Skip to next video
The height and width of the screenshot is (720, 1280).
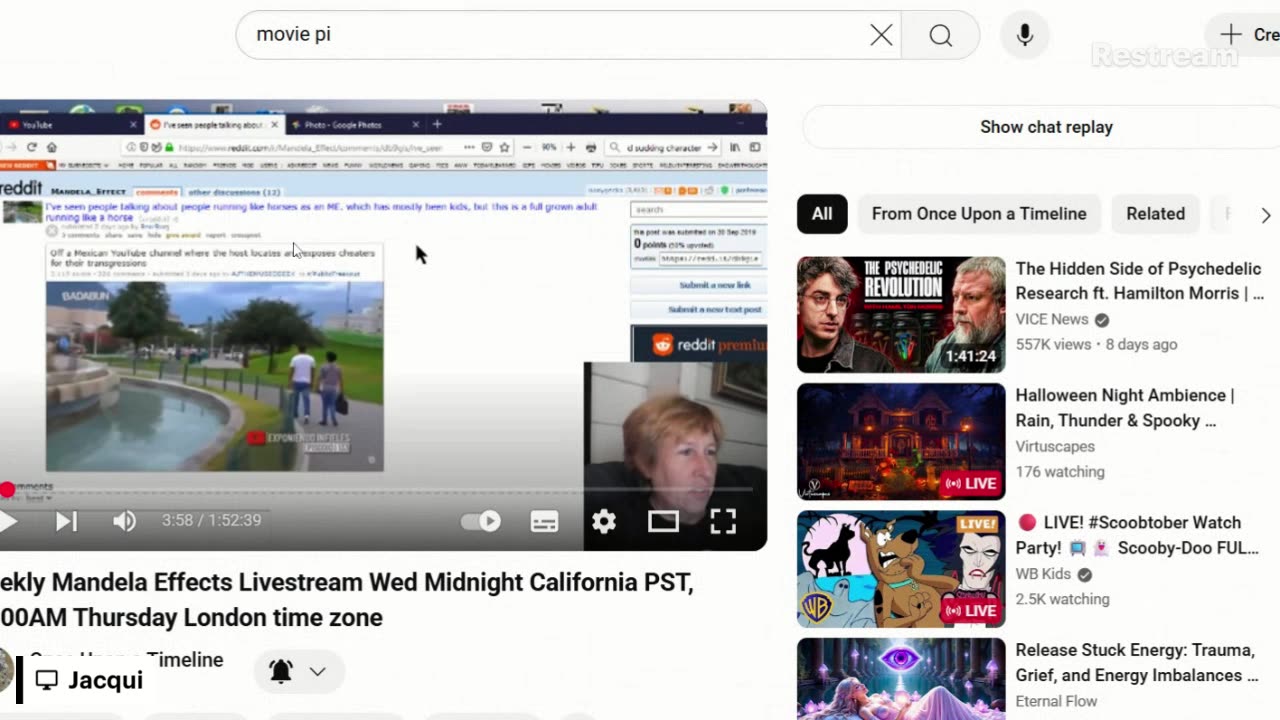(x=66, y=521)
